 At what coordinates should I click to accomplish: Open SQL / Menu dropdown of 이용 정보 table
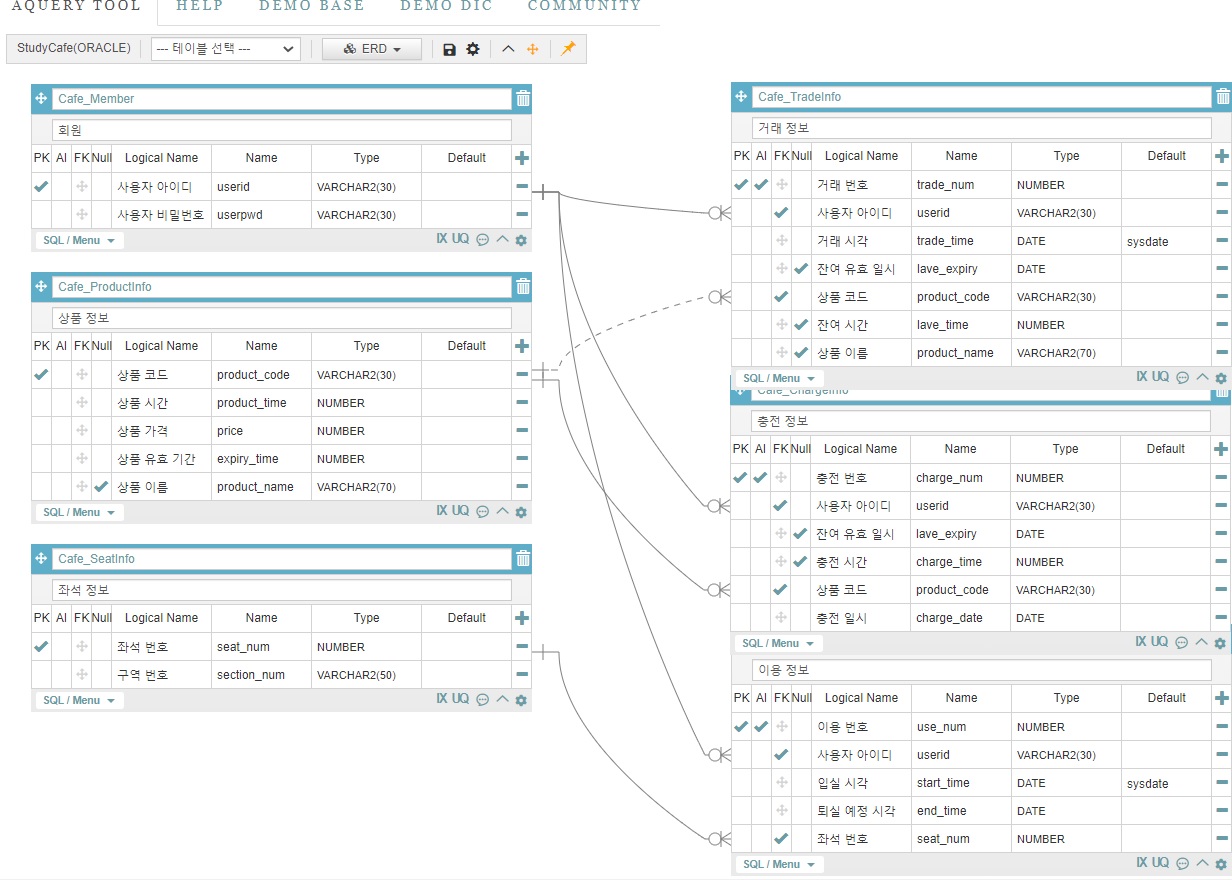[x=779, y=864]
